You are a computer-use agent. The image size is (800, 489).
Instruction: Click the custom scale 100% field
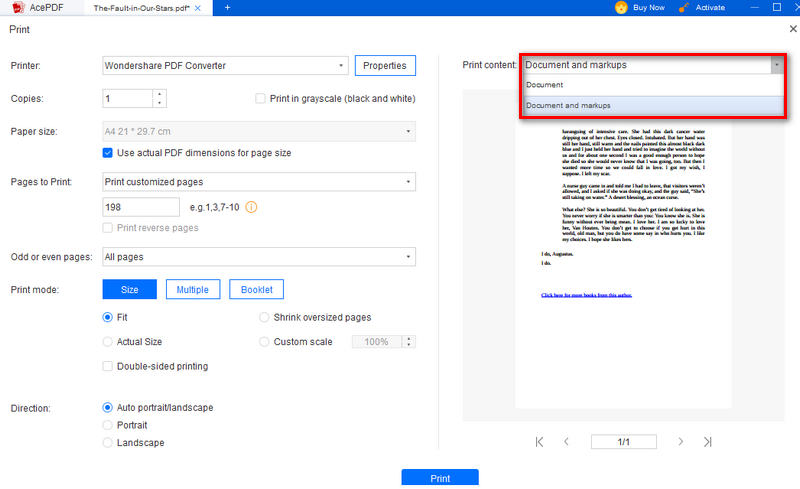pos(377,341)
